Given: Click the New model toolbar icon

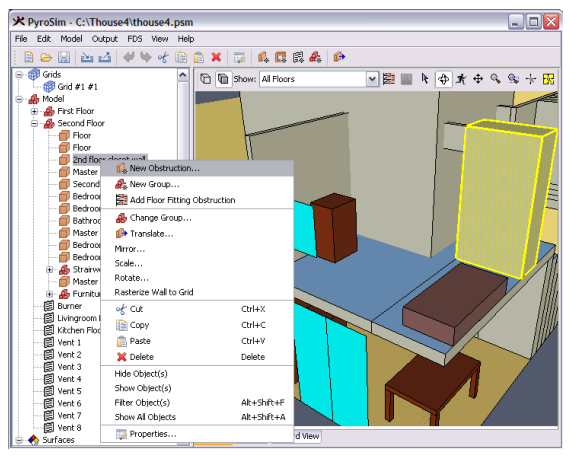Looking at the screenshot, I should point(29,57).
